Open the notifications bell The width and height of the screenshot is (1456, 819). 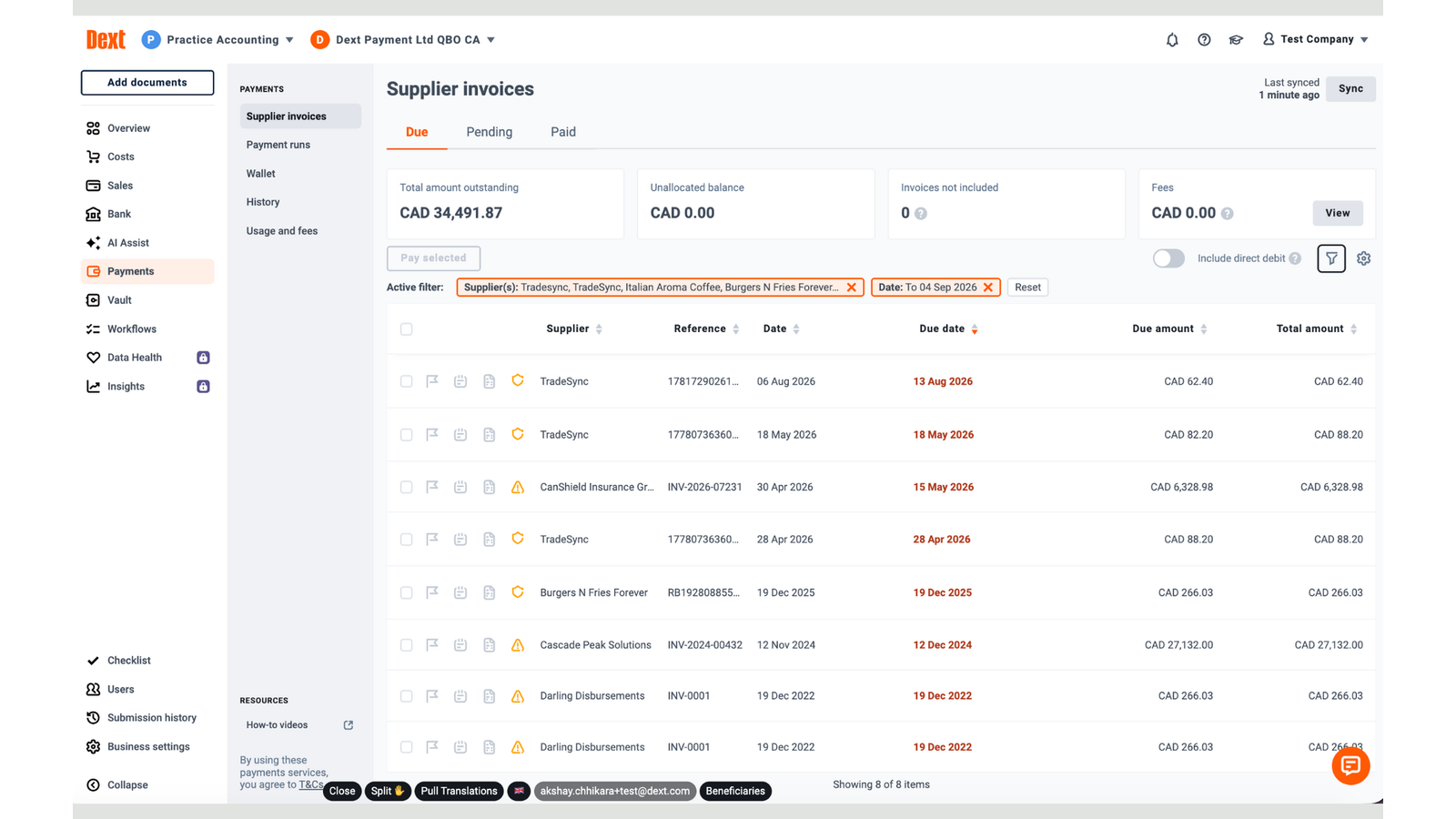click(x=1172, y=40)
